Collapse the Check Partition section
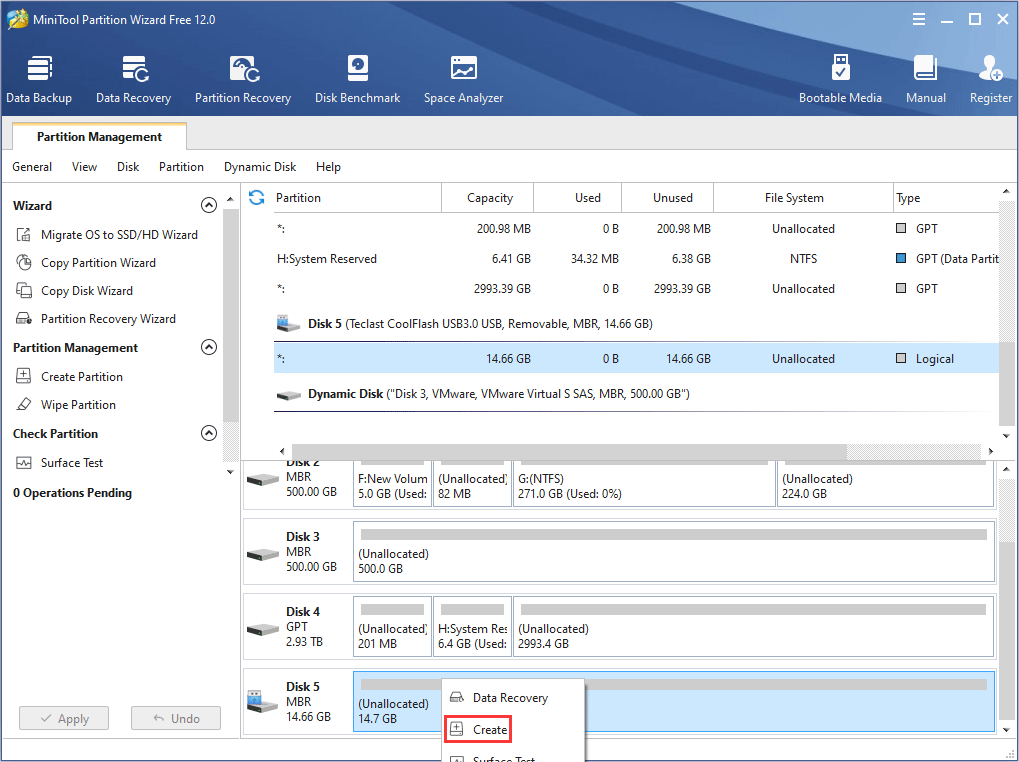1019x762 pixels. (x=209, y=433)
